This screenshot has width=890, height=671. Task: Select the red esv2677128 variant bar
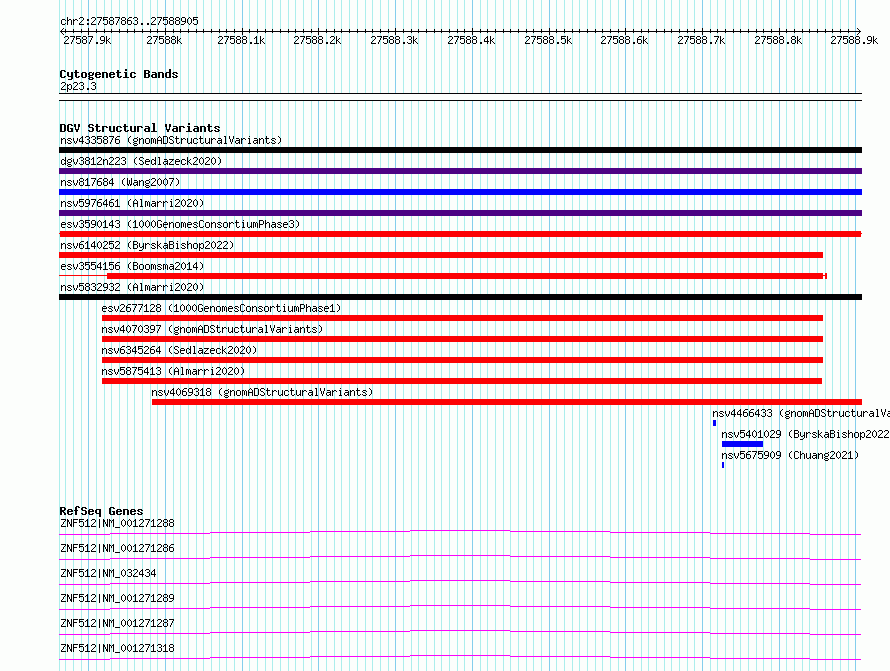462,318
